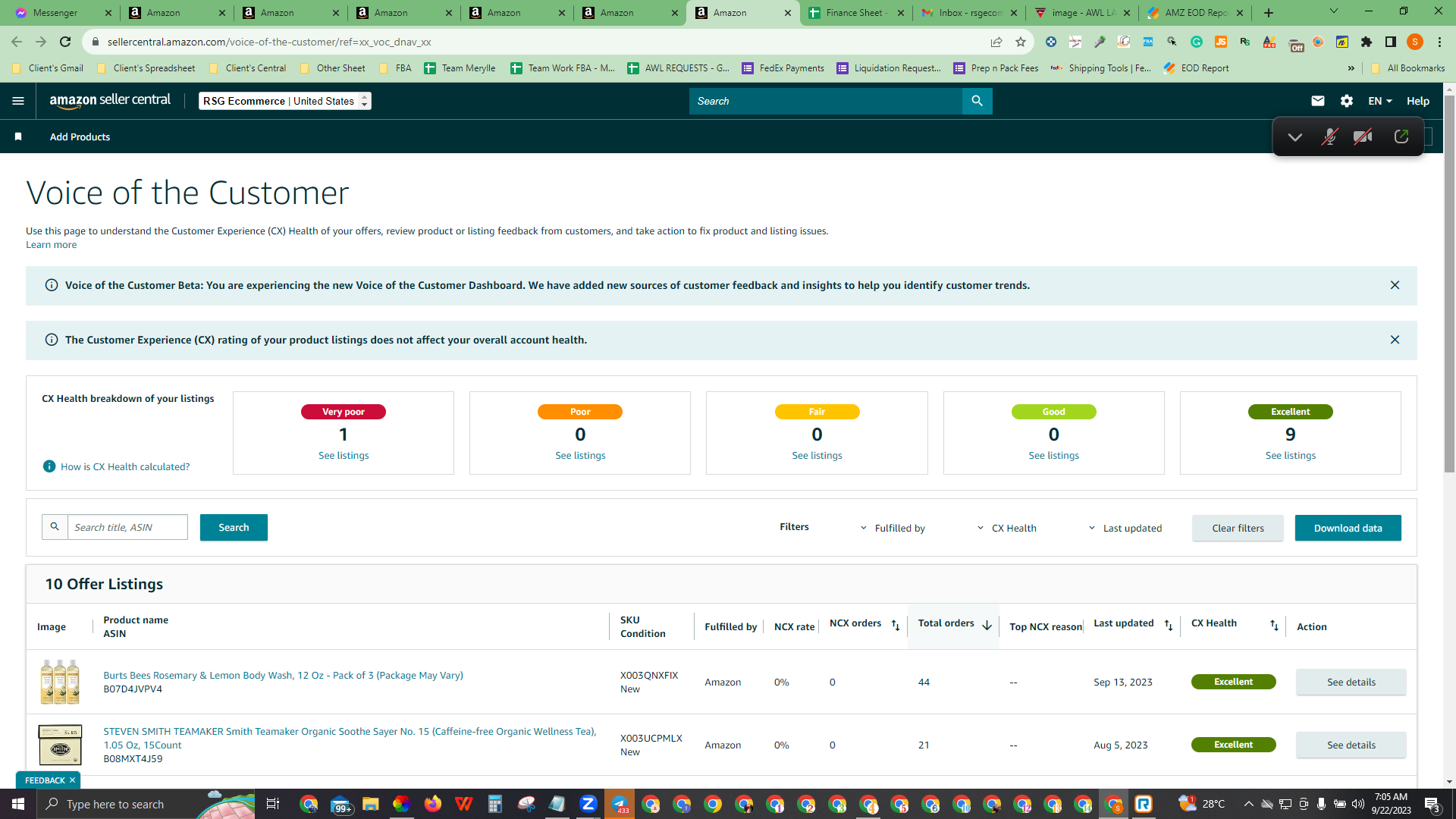
Task: Open the Client's Spreadsheet bookmark
Action: click(146, 68)
